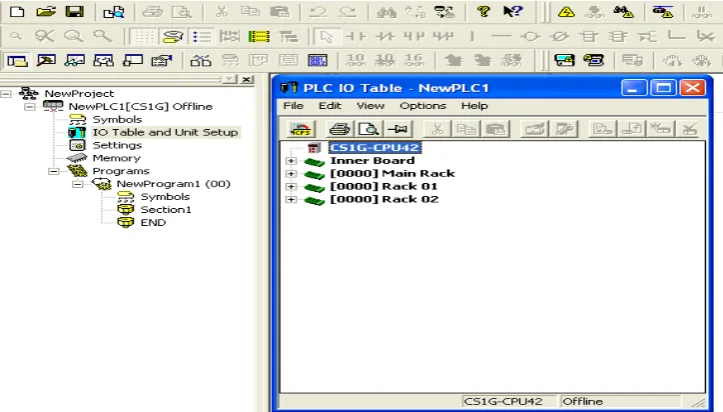Click the yellow warning triangle toolbar icon
The height and width of the screenshot is (412, 723).
(566, 11)
